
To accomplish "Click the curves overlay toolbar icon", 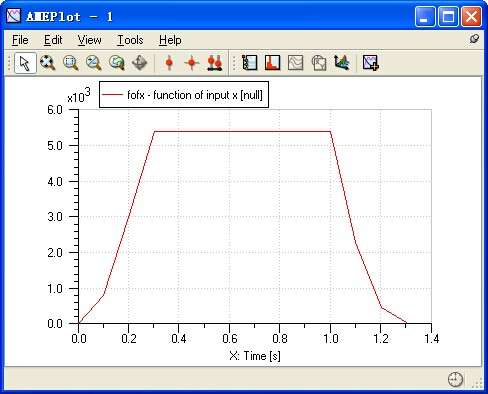I will click(x=295, y=63).
